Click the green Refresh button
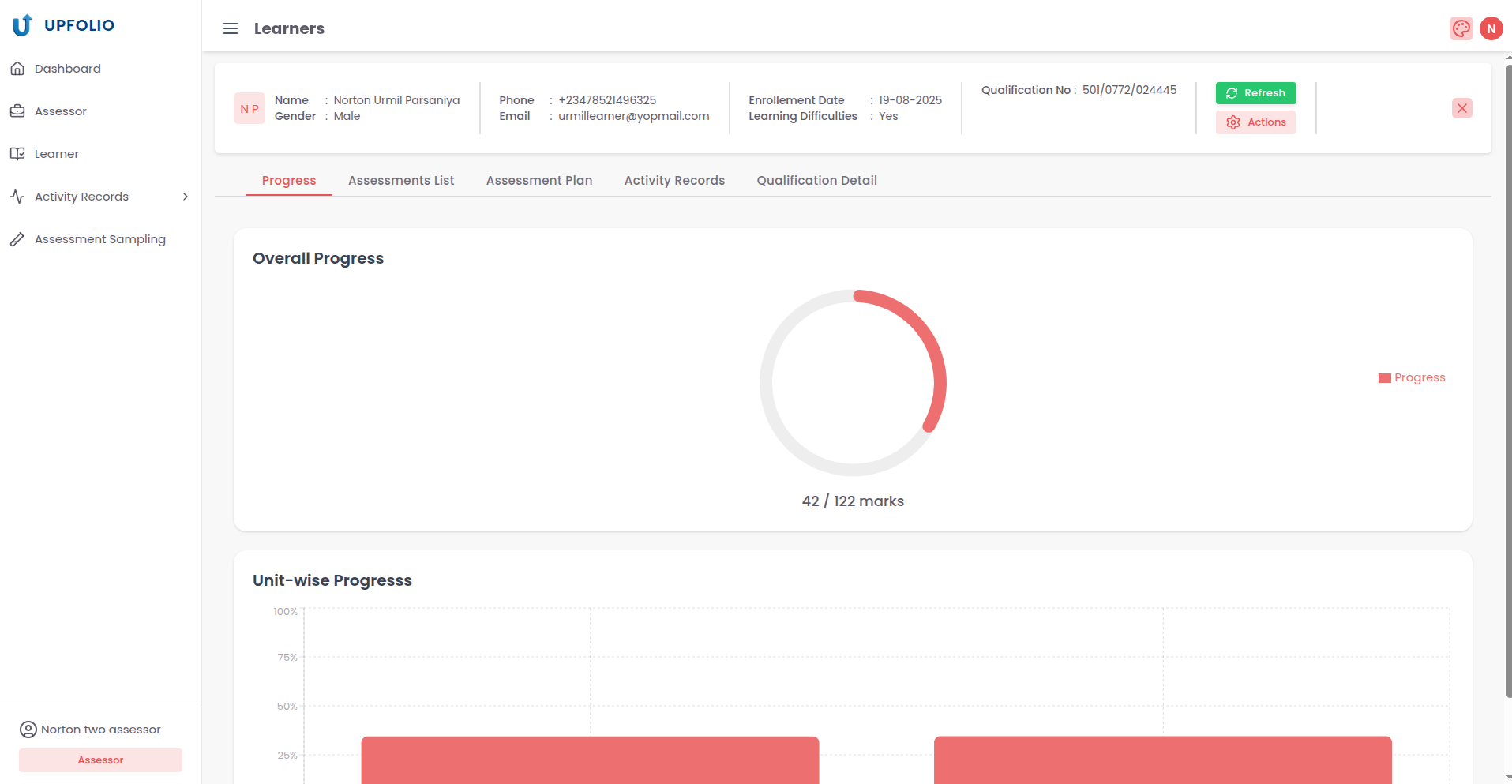The width and height of the screenshot is (1512, 784). tap(1255, 92)
